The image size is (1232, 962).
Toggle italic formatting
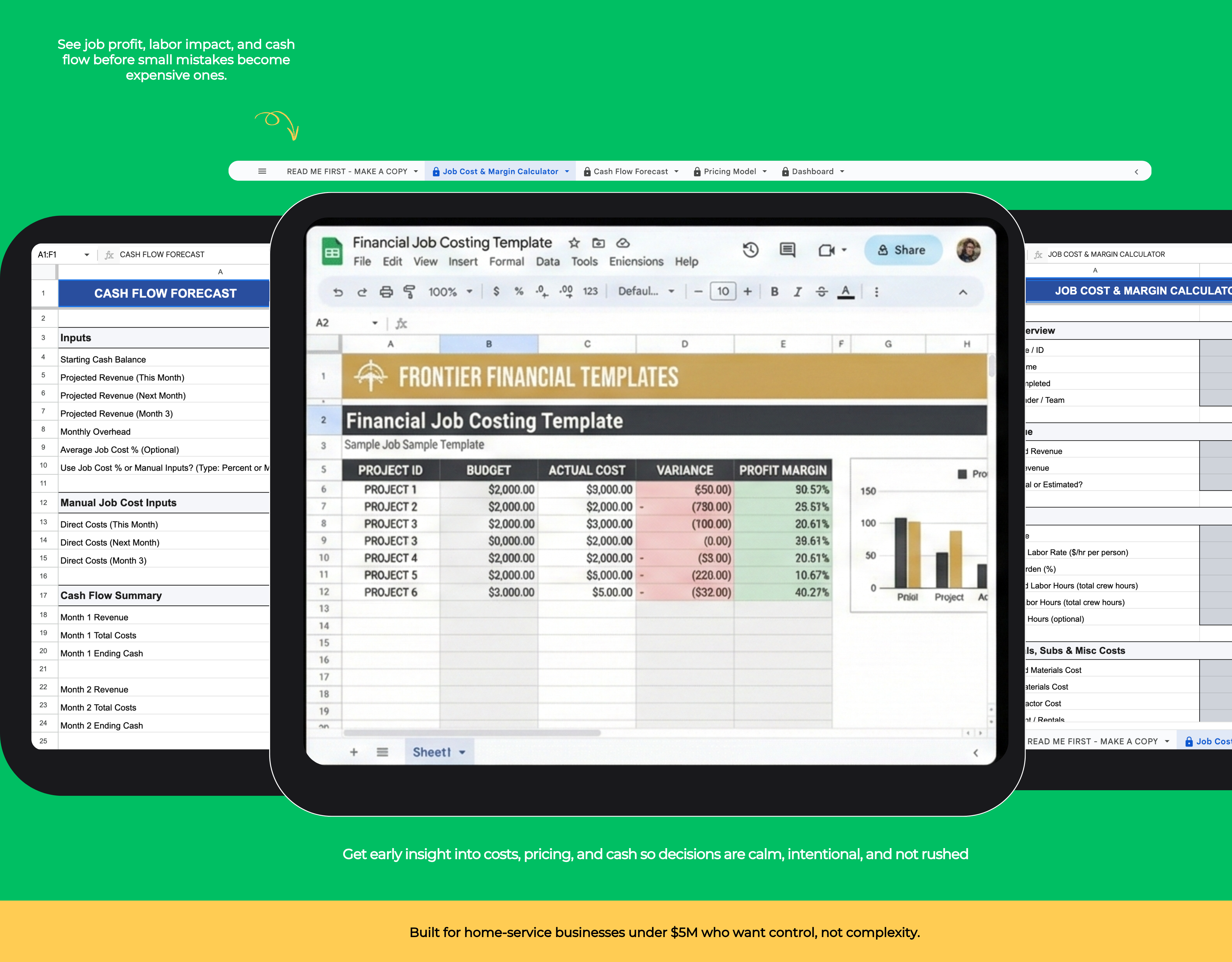pos(798,292)
